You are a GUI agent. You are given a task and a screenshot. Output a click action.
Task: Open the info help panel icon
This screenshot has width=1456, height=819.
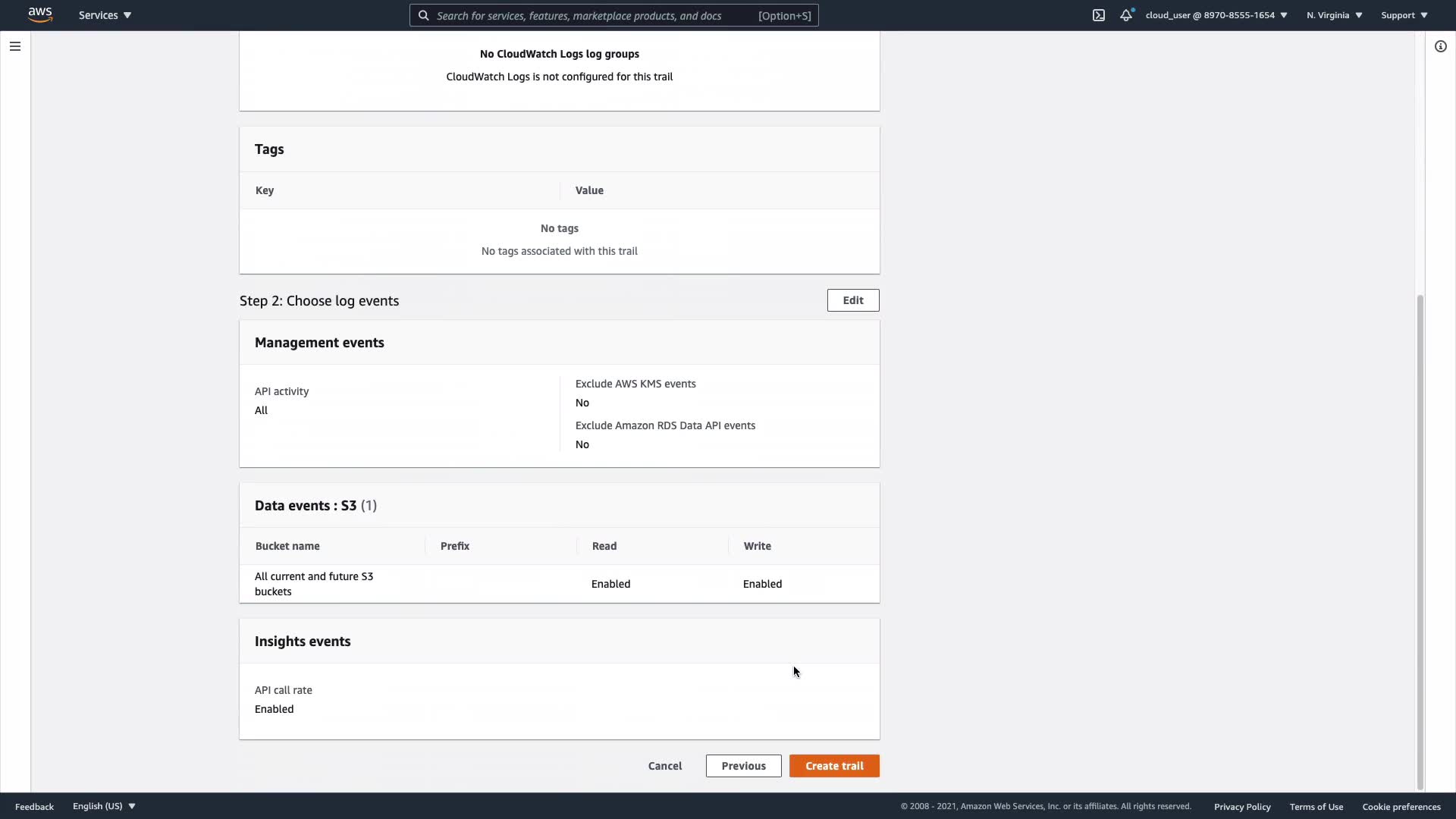coord(1440,46)
